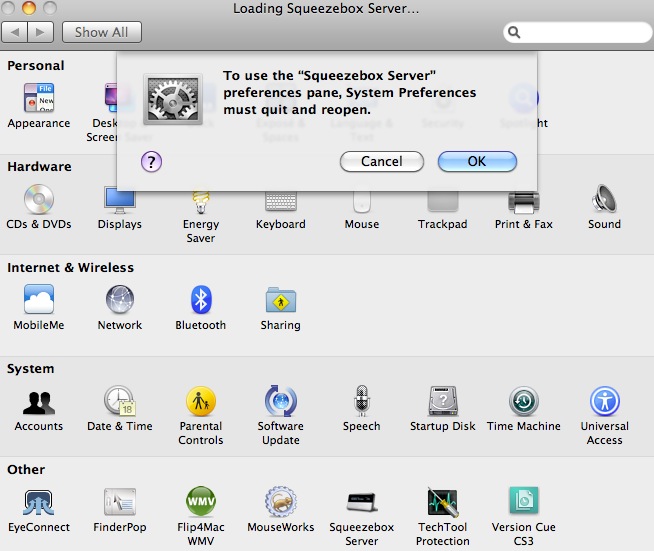Open Time Machine preferences
Image resolution: width=654 pixels, height=551 pixels.
click(x=523, y=402)
